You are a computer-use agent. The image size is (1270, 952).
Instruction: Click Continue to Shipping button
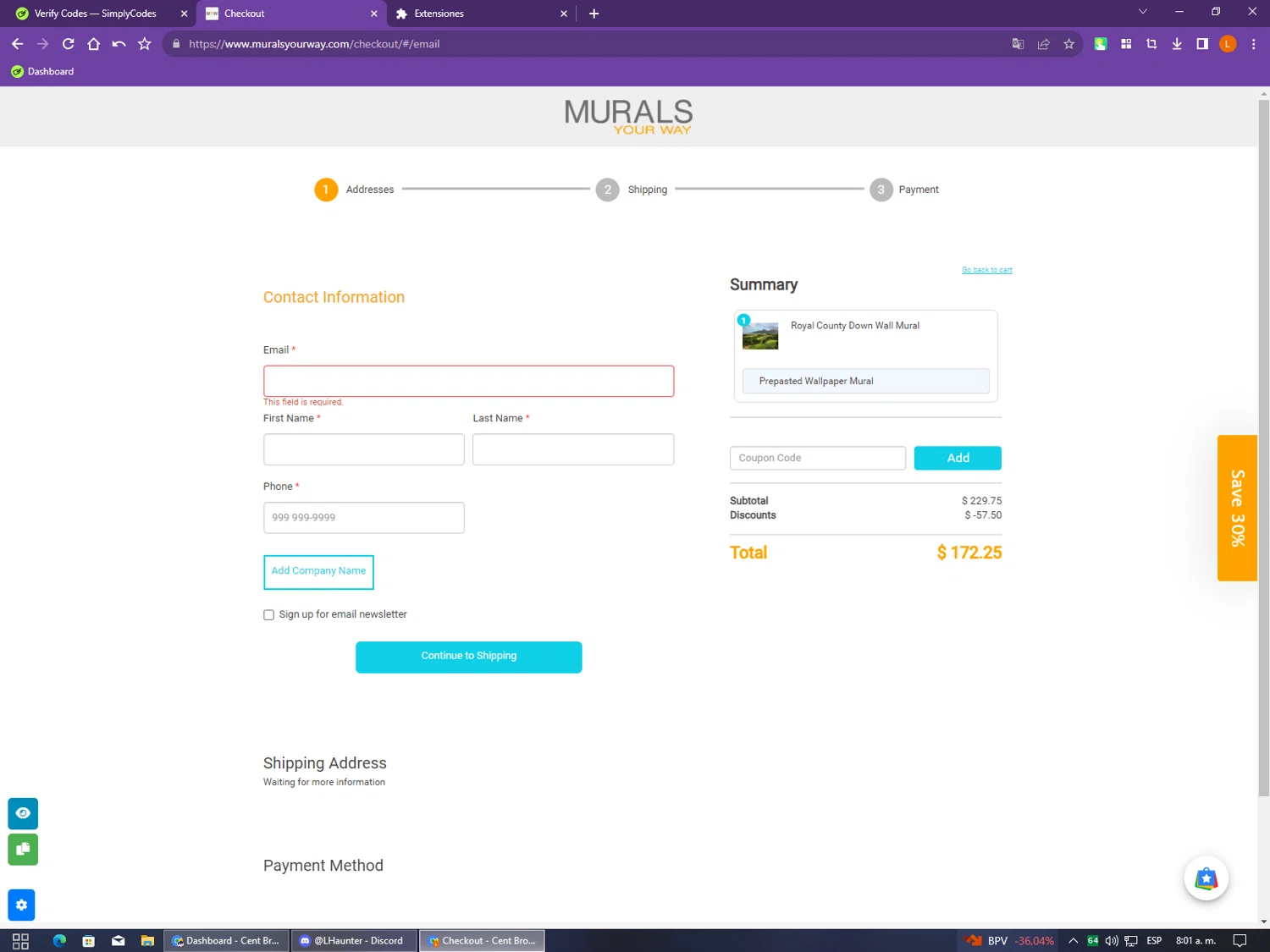(468, 658)
